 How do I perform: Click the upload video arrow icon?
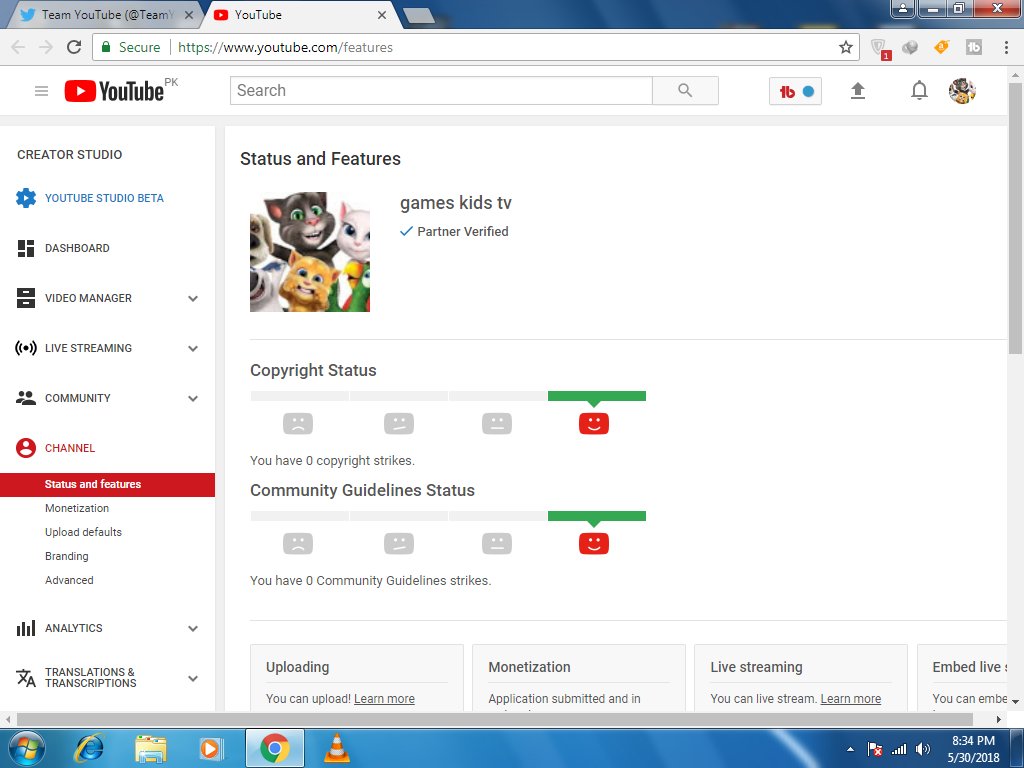point(857,91)
